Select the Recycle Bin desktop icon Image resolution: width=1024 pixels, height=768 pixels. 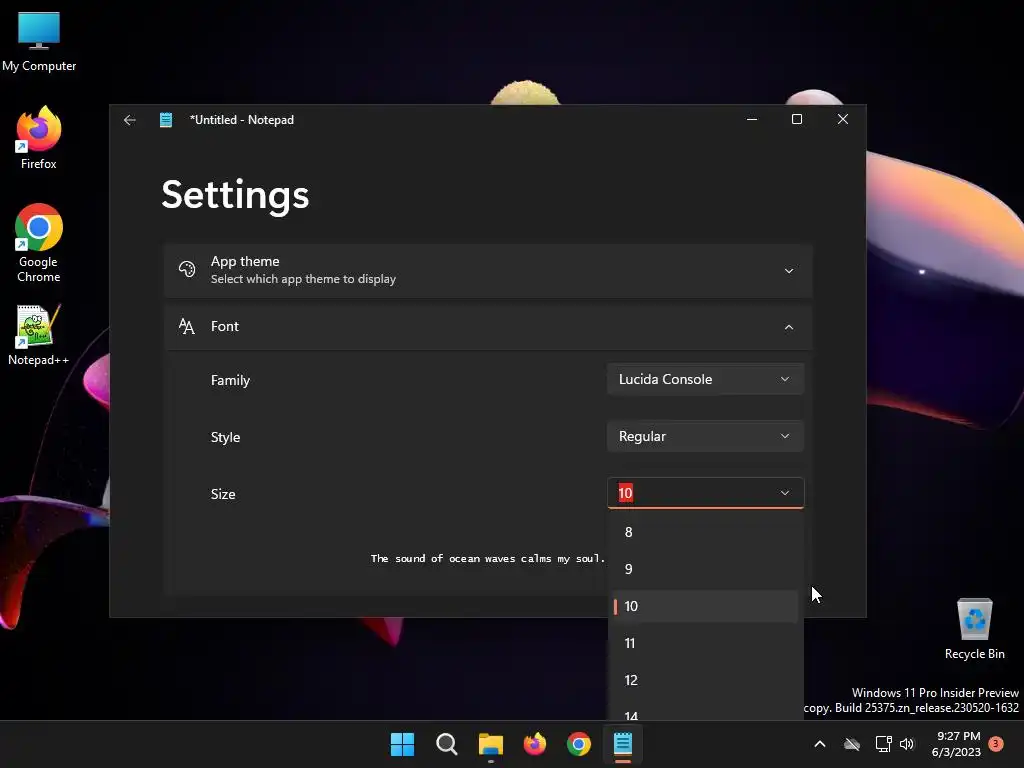point(974,629)
